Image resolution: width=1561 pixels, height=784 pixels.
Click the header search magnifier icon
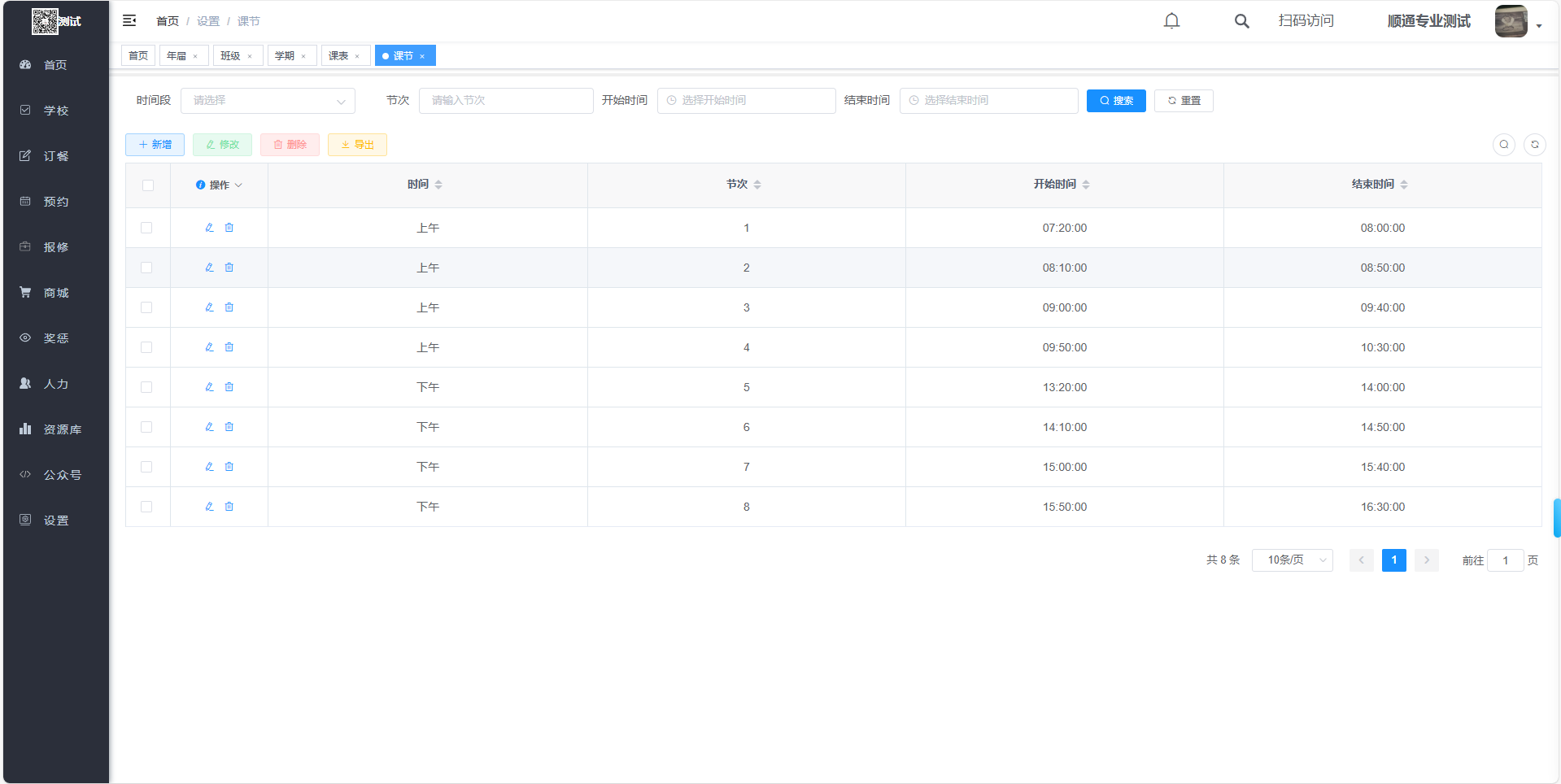(x=1241, y=21)
